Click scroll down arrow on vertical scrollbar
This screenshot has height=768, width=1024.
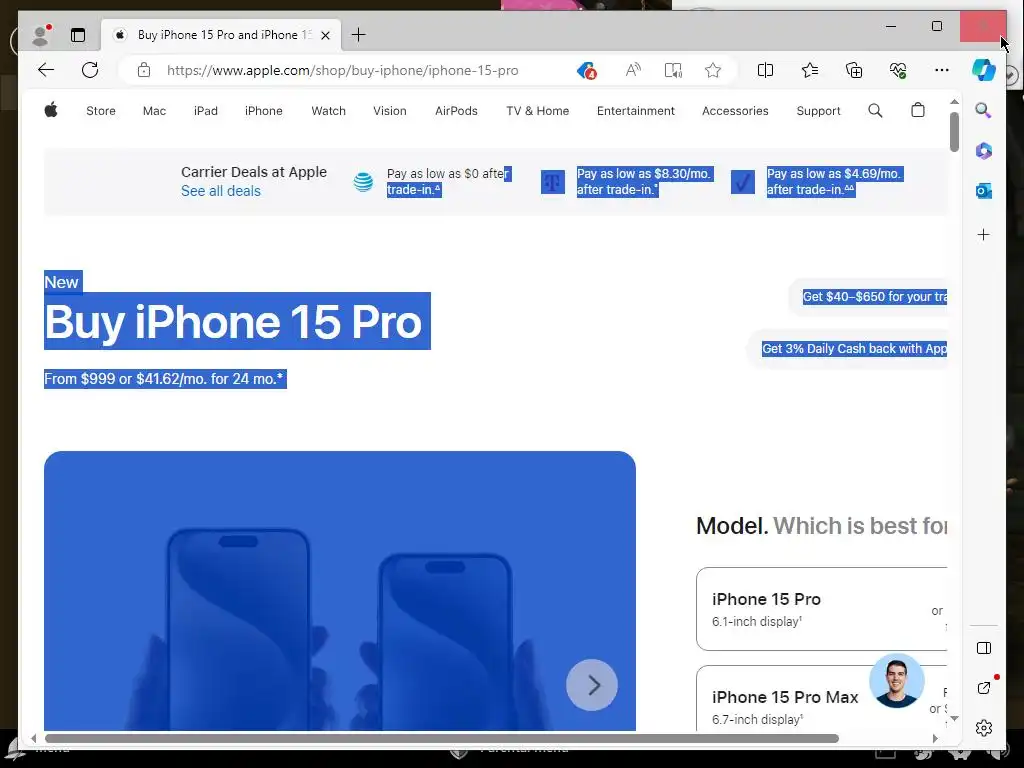(954, 718)
